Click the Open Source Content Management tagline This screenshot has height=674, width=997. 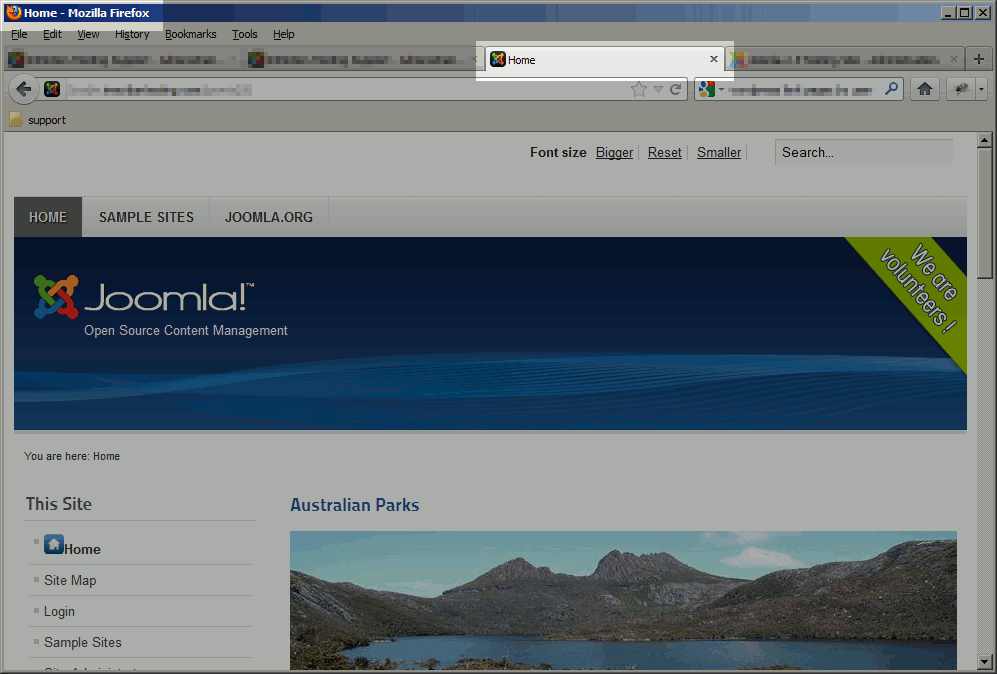pos(186,330)
